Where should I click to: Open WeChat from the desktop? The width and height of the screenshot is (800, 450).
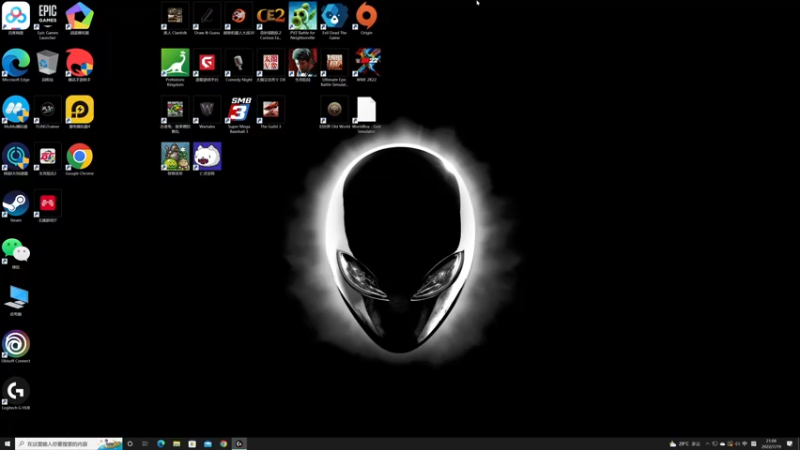click(x=16, y=251)
